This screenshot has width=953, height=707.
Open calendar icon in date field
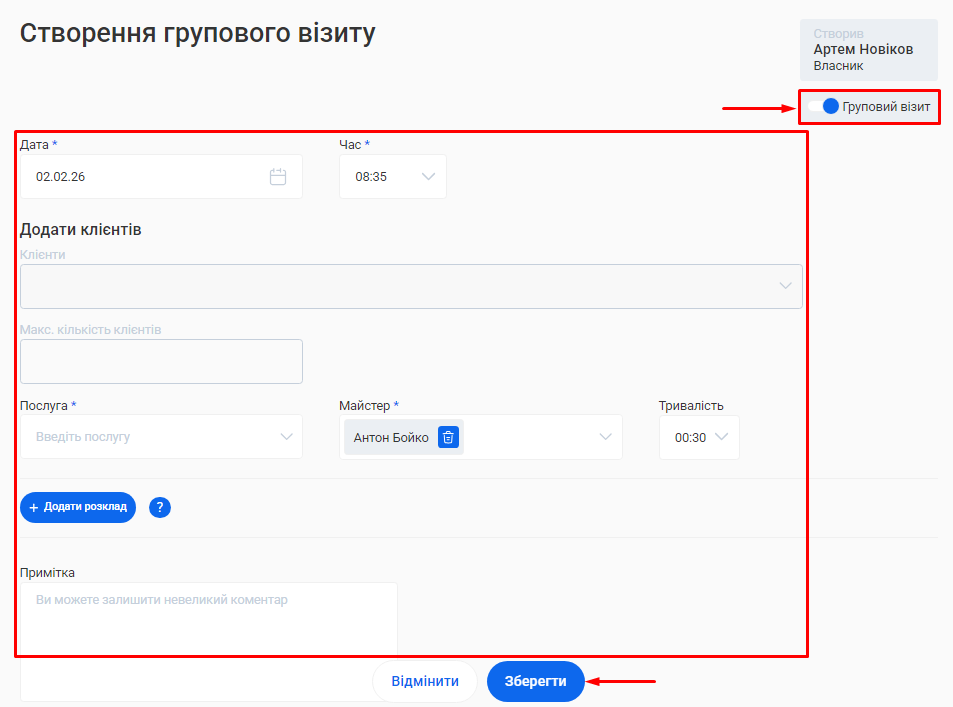click(x=278, y=177)
